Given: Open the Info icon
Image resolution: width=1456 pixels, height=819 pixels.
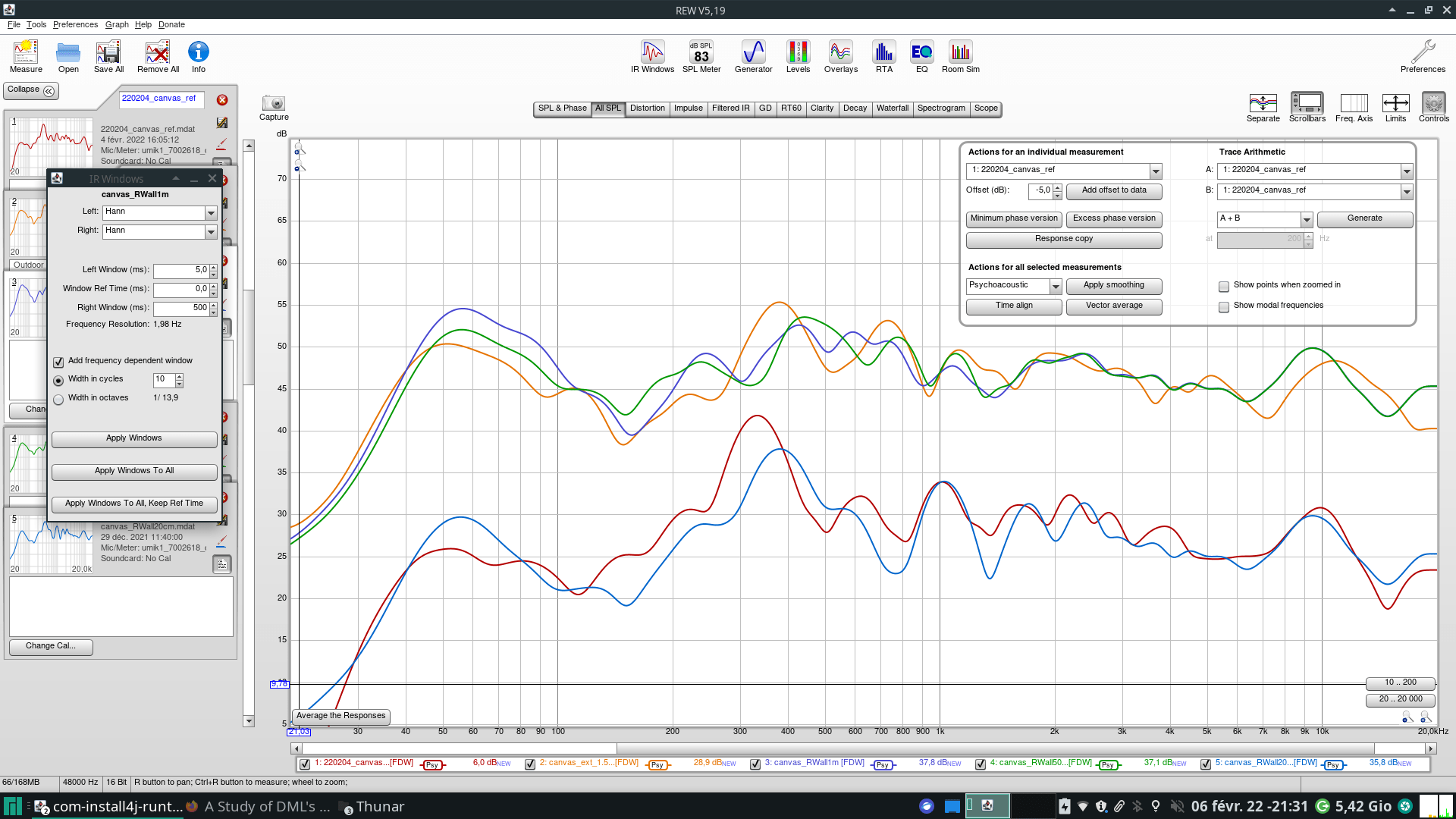Looking at the screenshot, I should [199, 56].
